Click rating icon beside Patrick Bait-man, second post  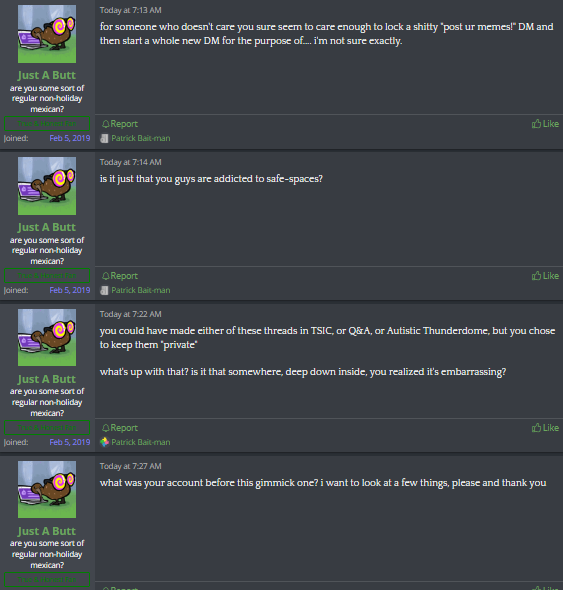point(104,290)
